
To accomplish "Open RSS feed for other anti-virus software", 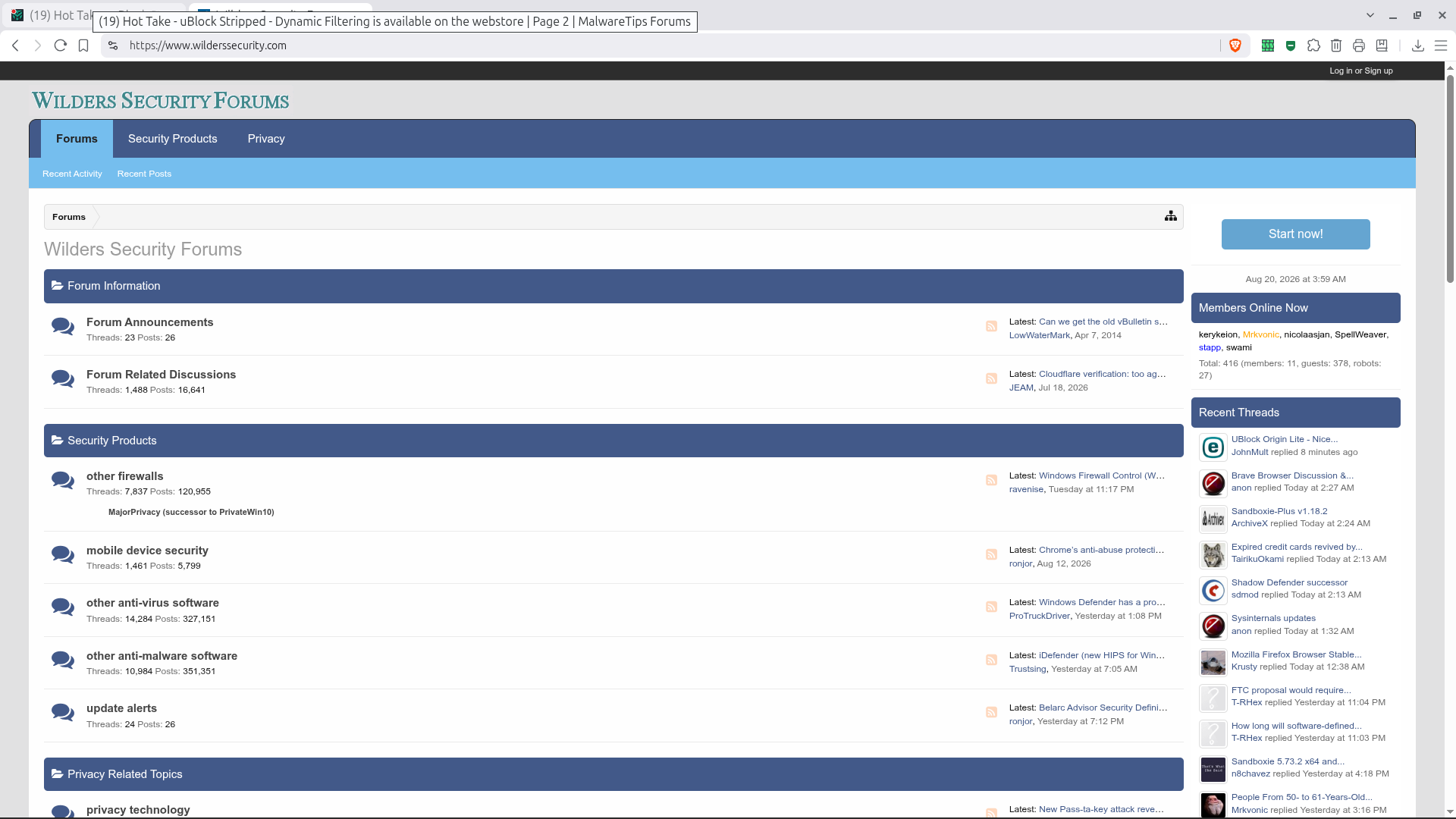I will 991,607.
